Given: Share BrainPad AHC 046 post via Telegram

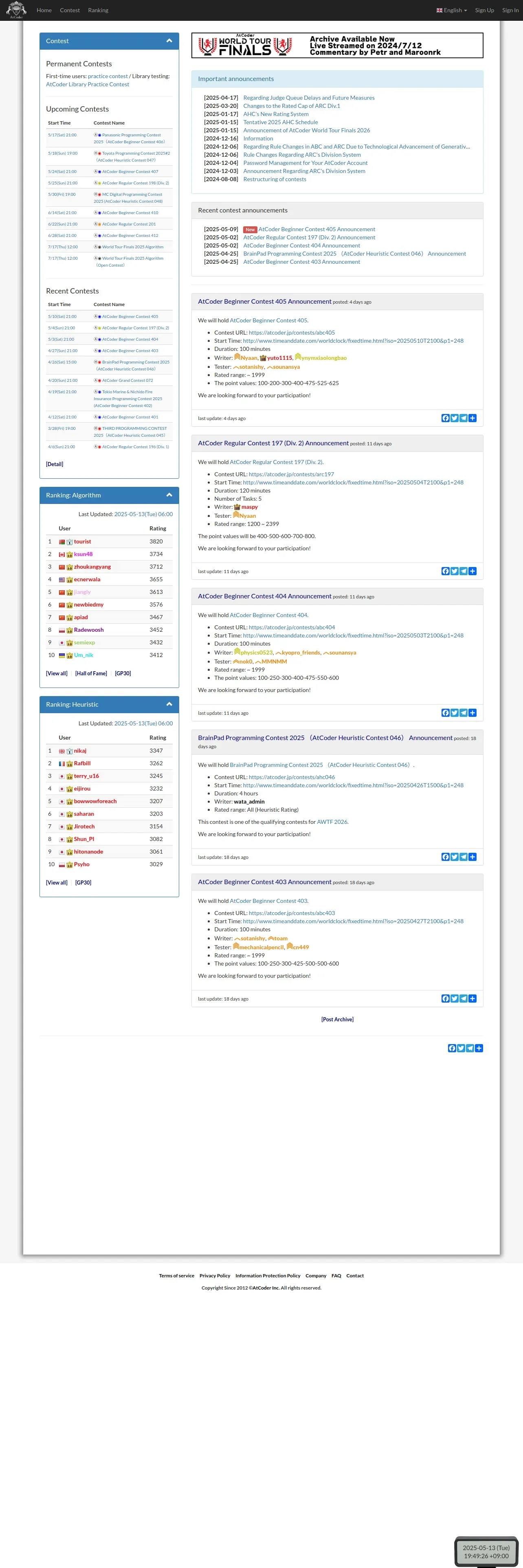Looking at the screenshot, I should [x=464, y=857].
